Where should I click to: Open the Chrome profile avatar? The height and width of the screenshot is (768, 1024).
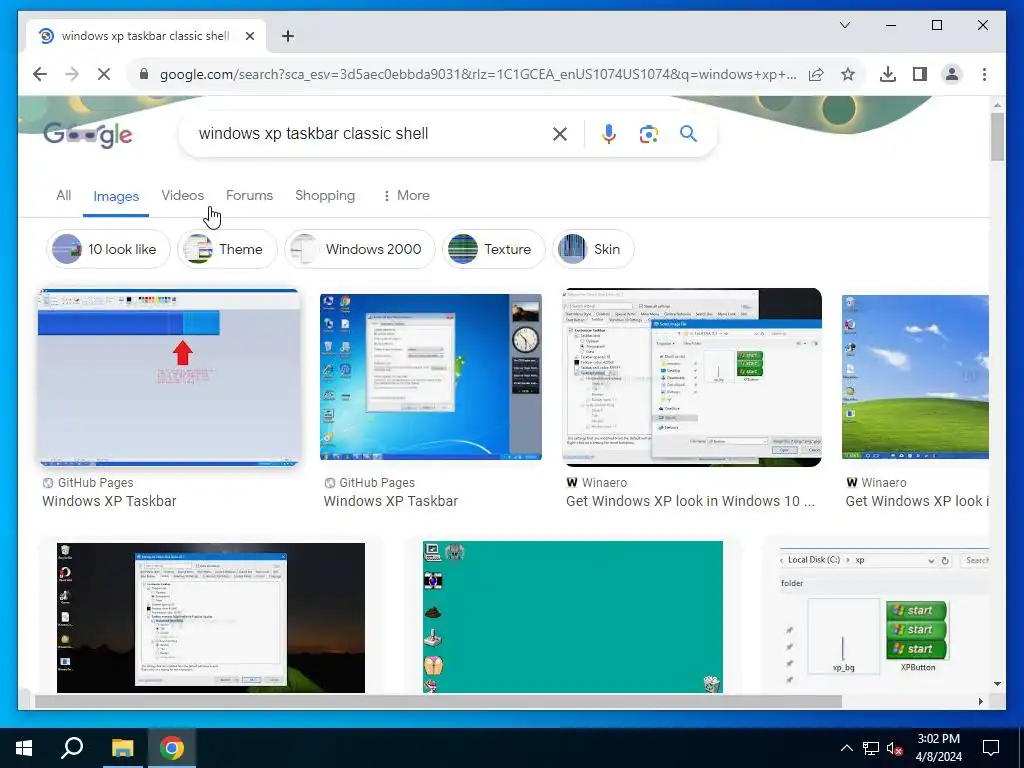[x=952, y=74]
